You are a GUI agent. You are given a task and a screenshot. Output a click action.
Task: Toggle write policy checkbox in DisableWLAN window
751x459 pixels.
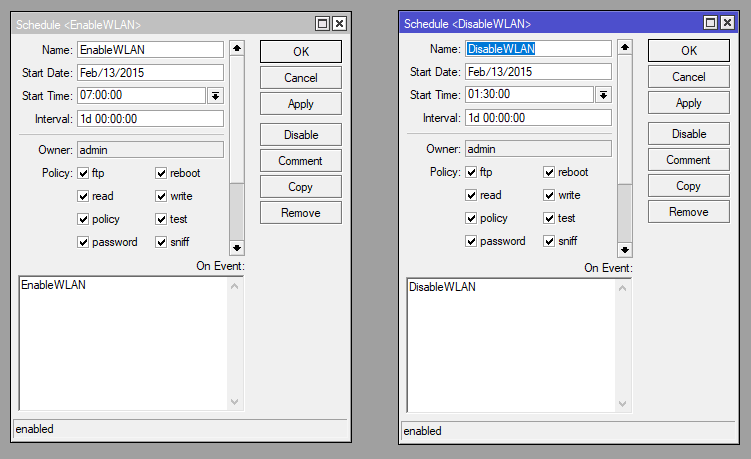coord(549,195)
